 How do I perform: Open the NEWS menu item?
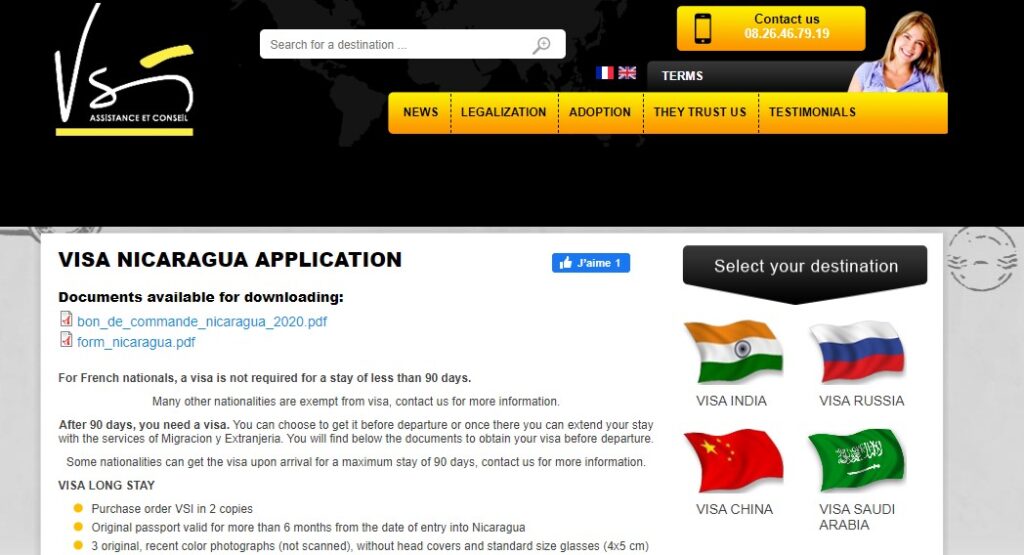(x=421, y=112)
